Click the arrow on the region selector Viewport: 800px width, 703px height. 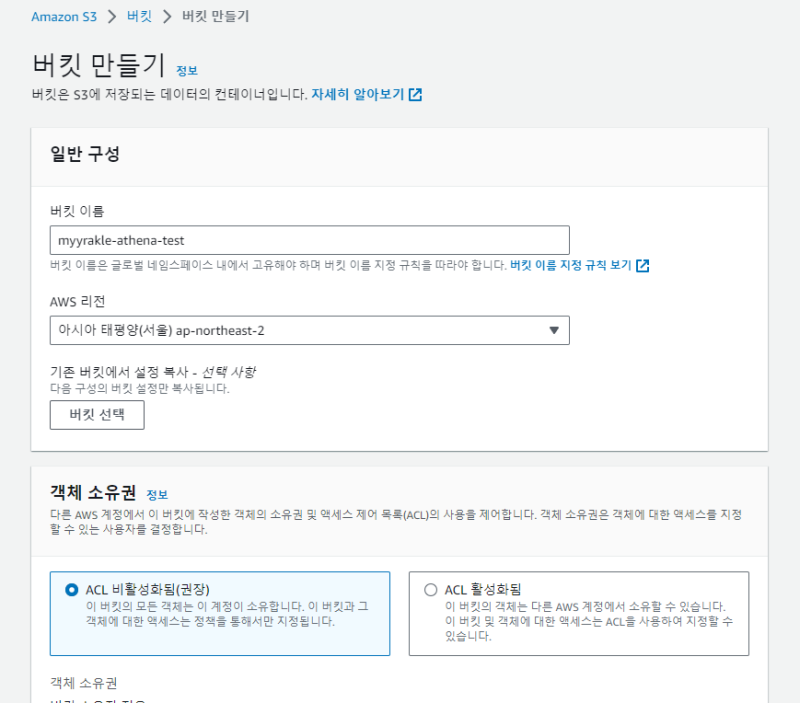(554, 331)
